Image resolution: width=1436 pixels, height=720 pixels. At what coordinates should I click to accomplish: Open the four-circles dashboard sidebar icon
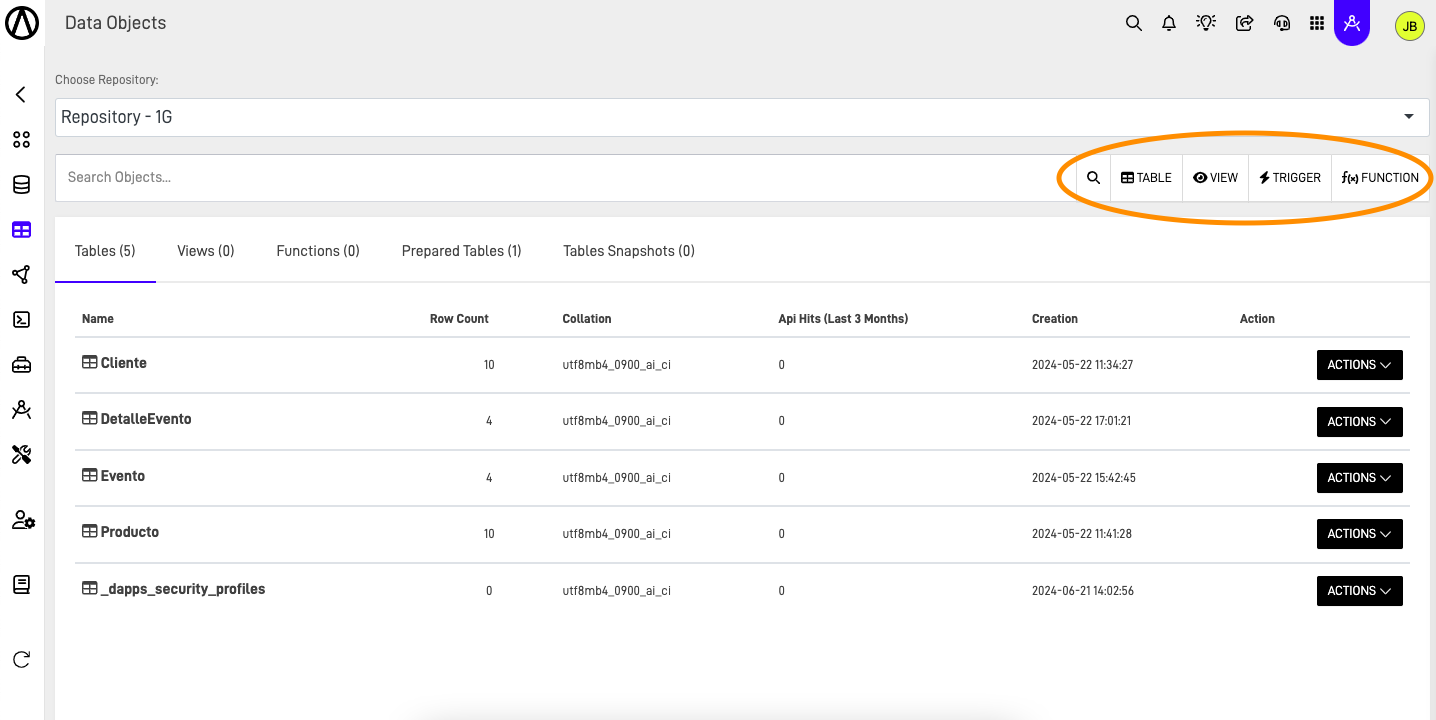click(21, 140)
